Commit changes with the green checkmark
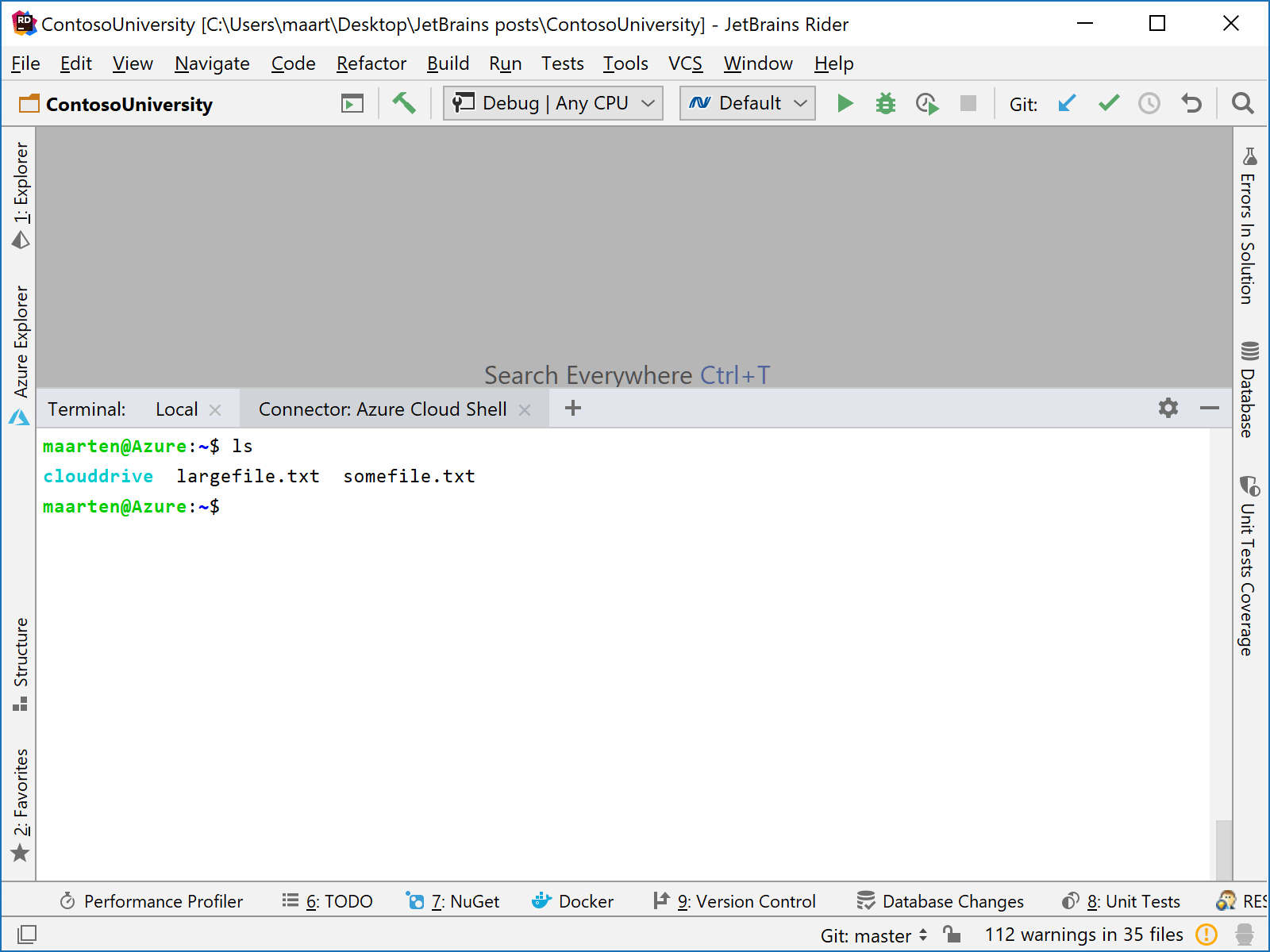The image size is (1270, 952). (1109, 103)
